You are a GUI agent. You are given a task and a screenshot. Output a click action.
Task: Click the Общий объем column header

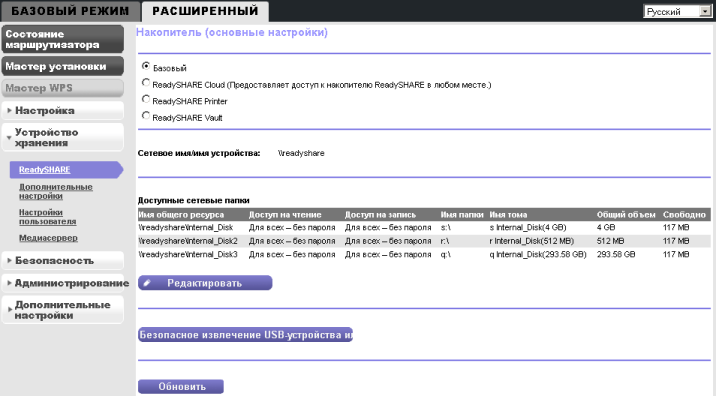(x=626, y=214)
